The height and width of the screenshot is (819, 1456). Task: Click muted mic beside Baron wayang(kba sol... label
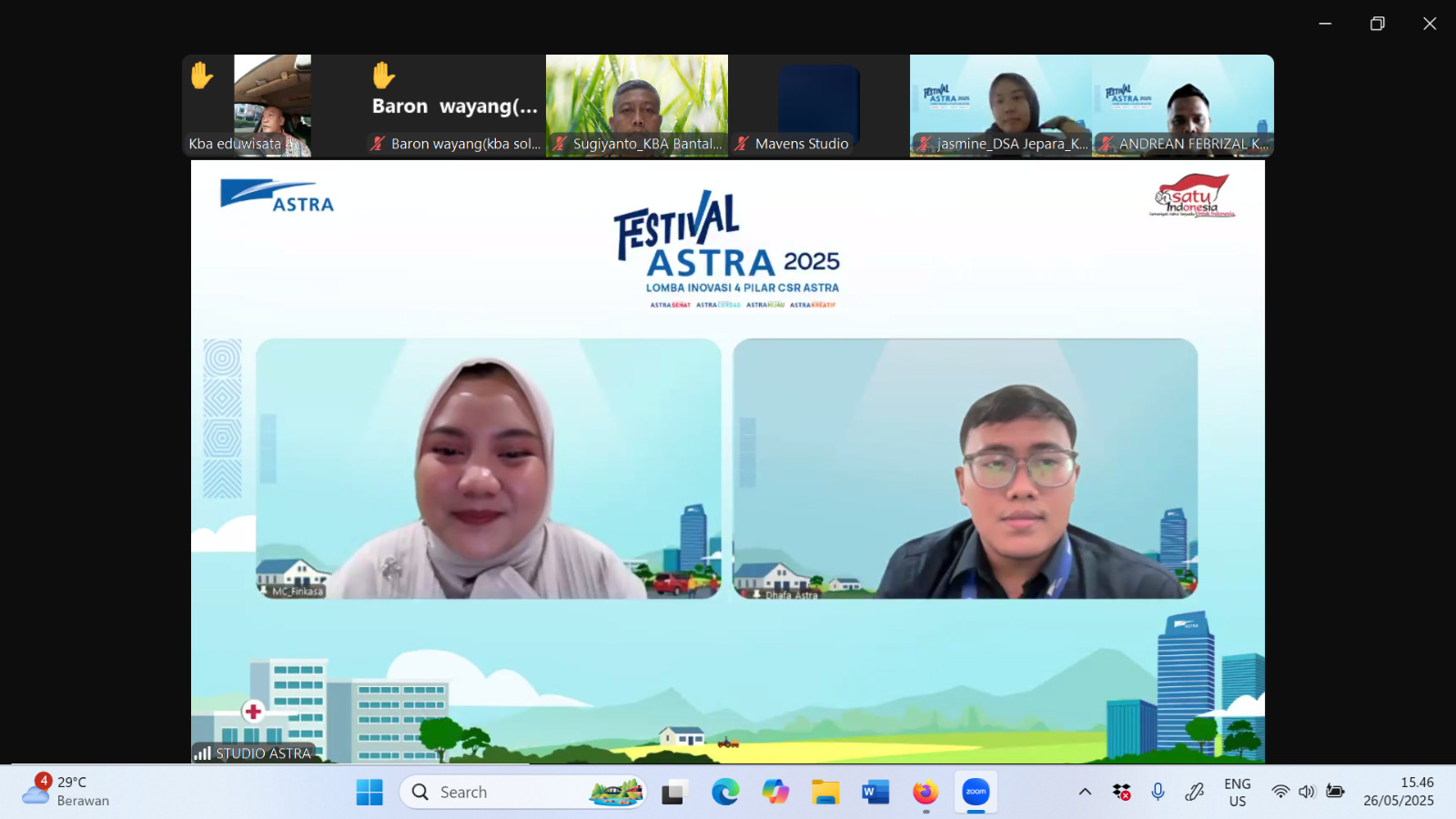(379, 144)
